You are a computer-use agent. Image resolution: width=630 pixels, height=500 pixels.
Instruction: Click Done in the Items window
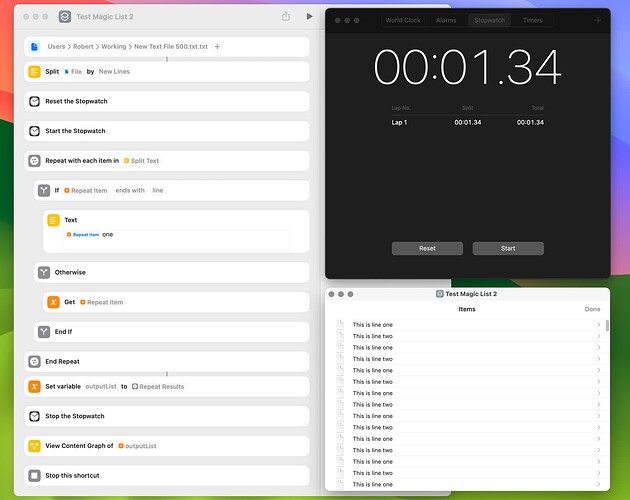click(x=592, y=309)
